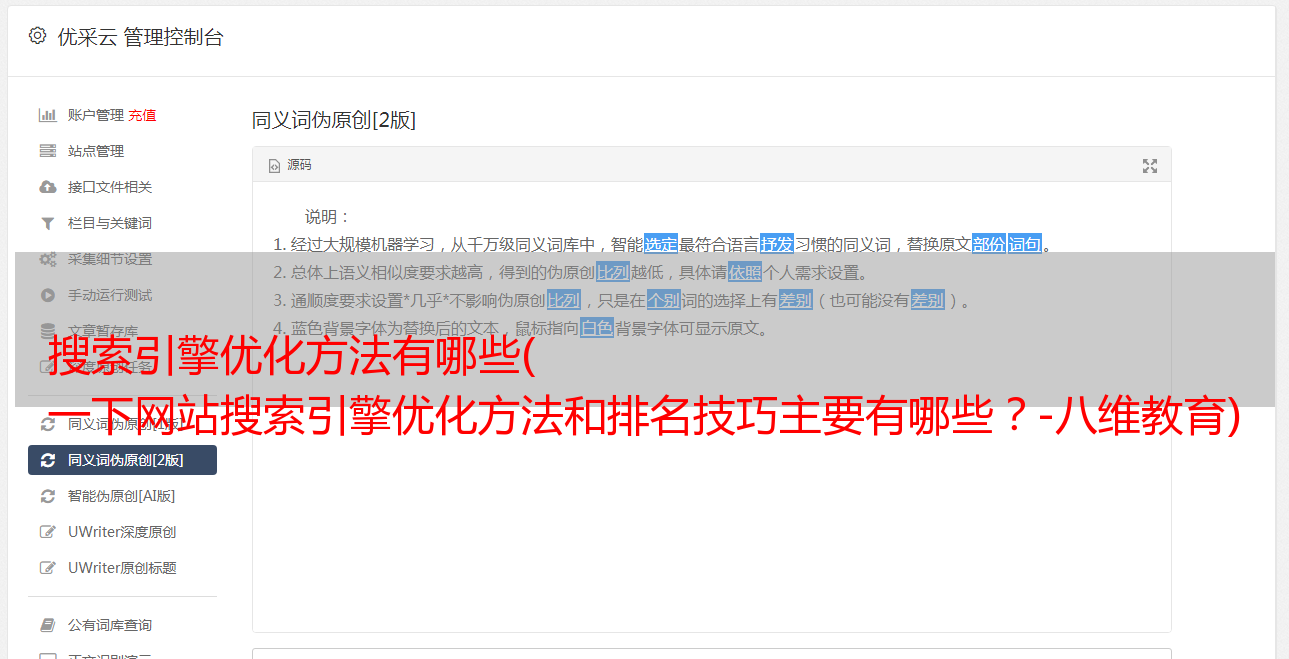This screenshot has width=1289, height=659.
Task: Click the 接口文件相关 cloud upload icon
Action: tap(47, 187)
